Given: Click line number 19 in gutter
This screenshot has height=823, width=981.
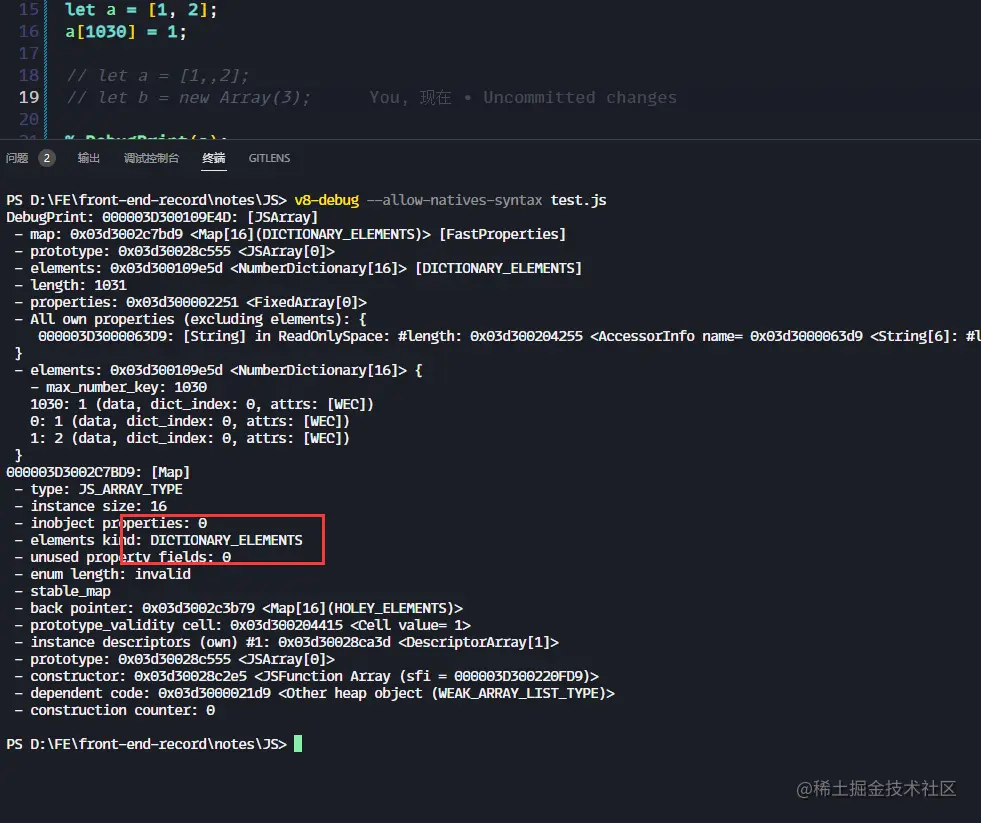Looking at the screenshot, I should tap(29, 97).
